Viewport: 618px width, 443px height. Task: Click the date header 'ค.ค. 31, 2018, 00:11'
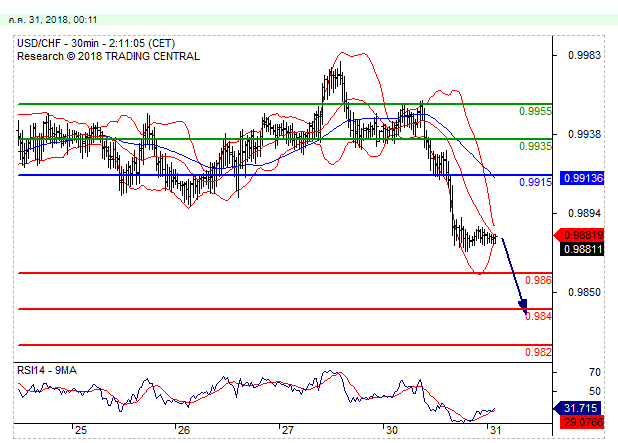click(x=53, y=20)
